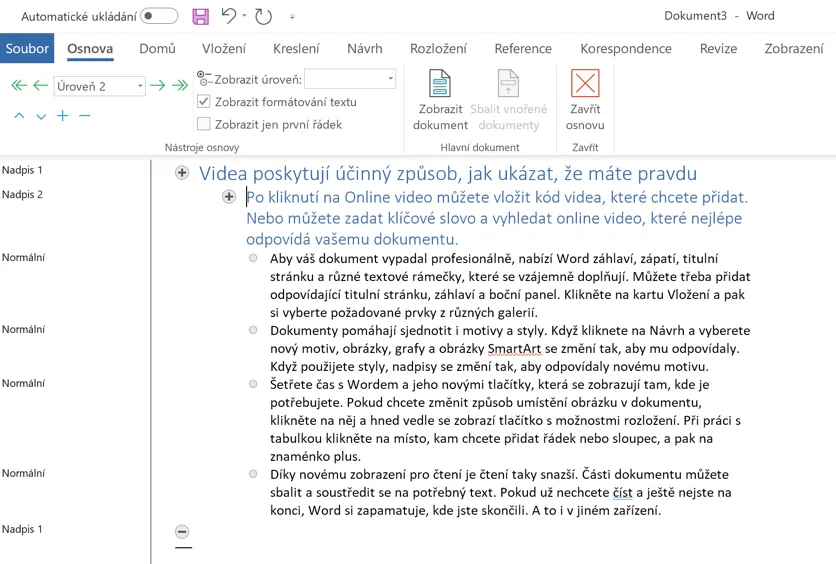Move the outline item down

41,116
